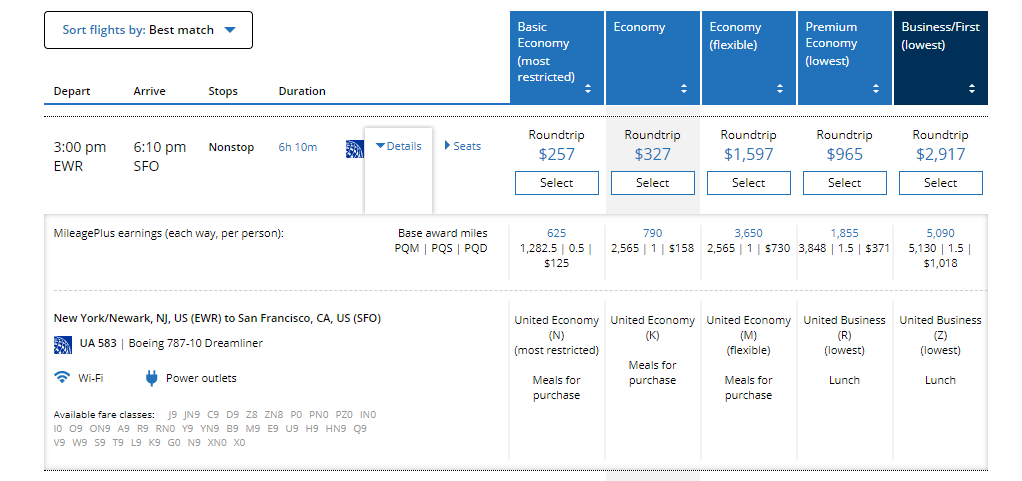The image size is (1022, 481).
Task: Click the 1,855 base award miles value
Action: point(845,233)
